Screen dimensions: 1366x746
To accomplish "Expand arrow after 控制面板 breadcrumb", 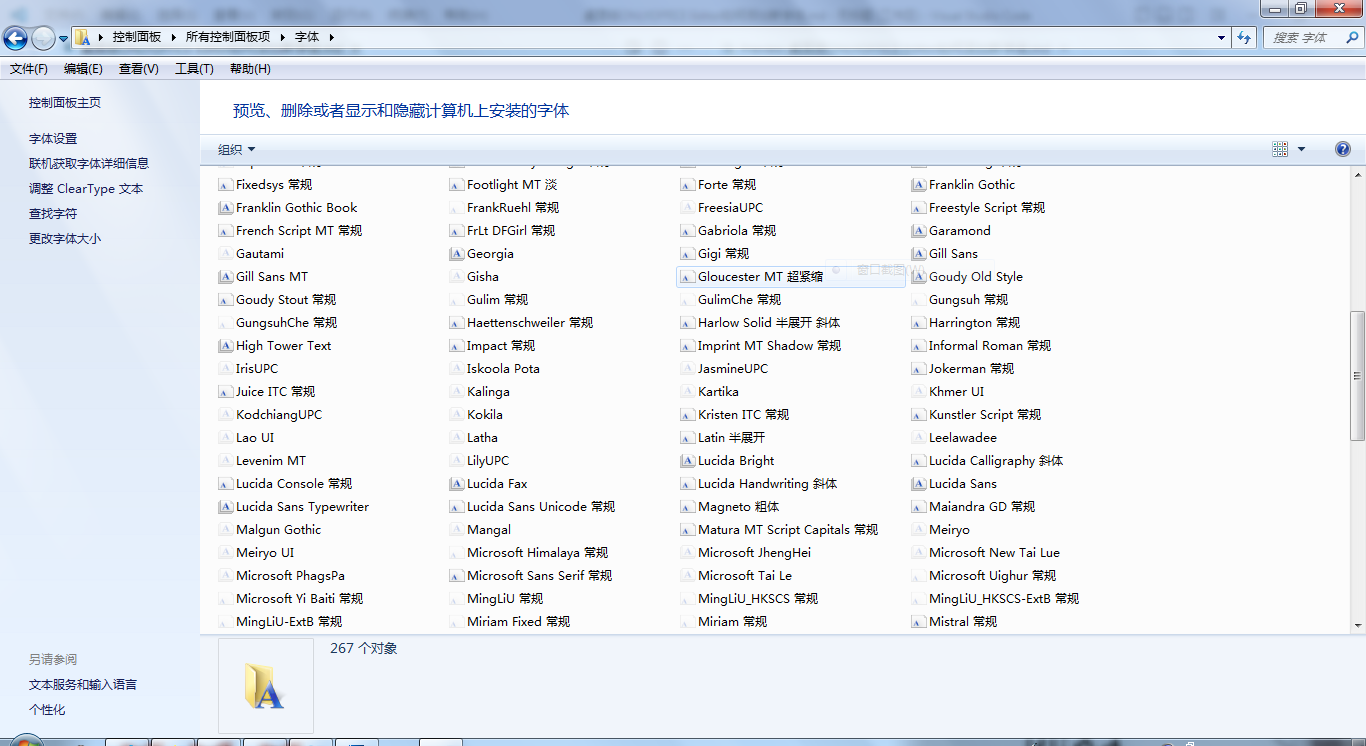I will (172, 37).
